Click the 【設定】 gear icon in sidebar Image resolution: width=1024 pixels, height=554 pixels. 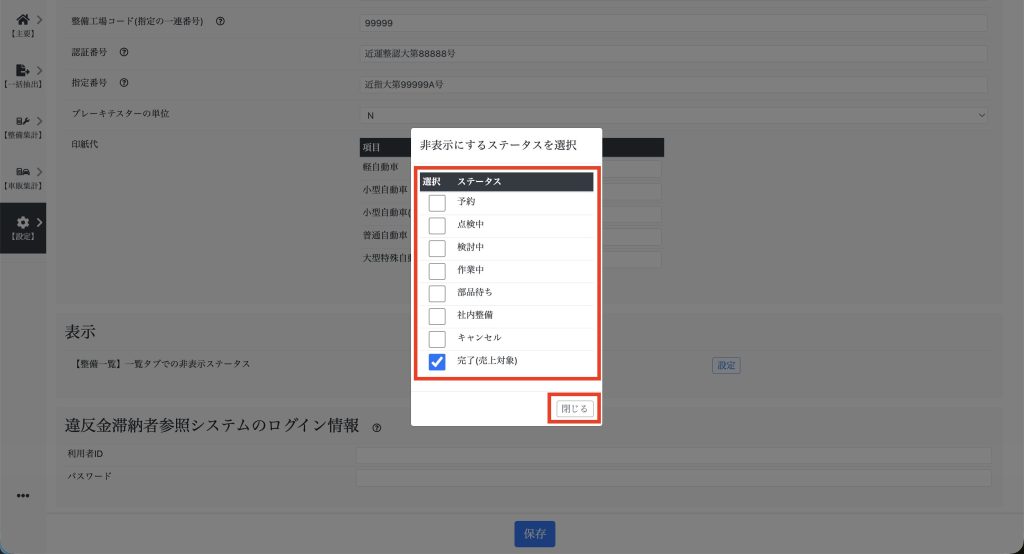click(22, 222)
